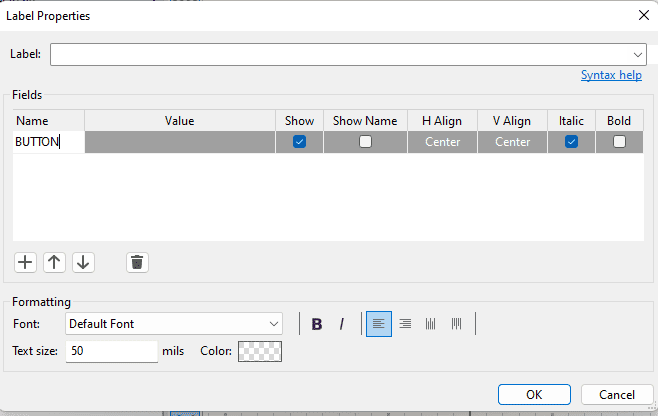The height and width of the screenshot is (416, 658).
Task: Change V Align Center cell for BUTTON
Action: [x=512, y=142]
